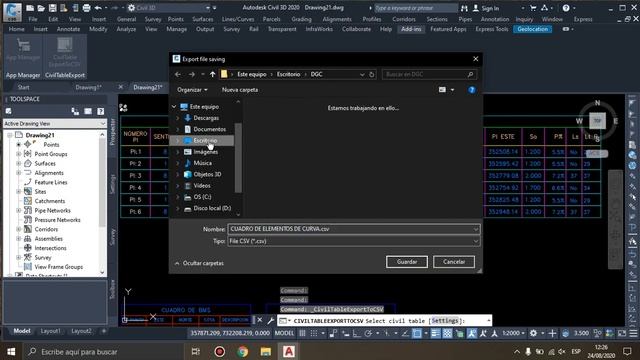
Task: Toggle snap mode in status bar
Action: tap(313, 333)
